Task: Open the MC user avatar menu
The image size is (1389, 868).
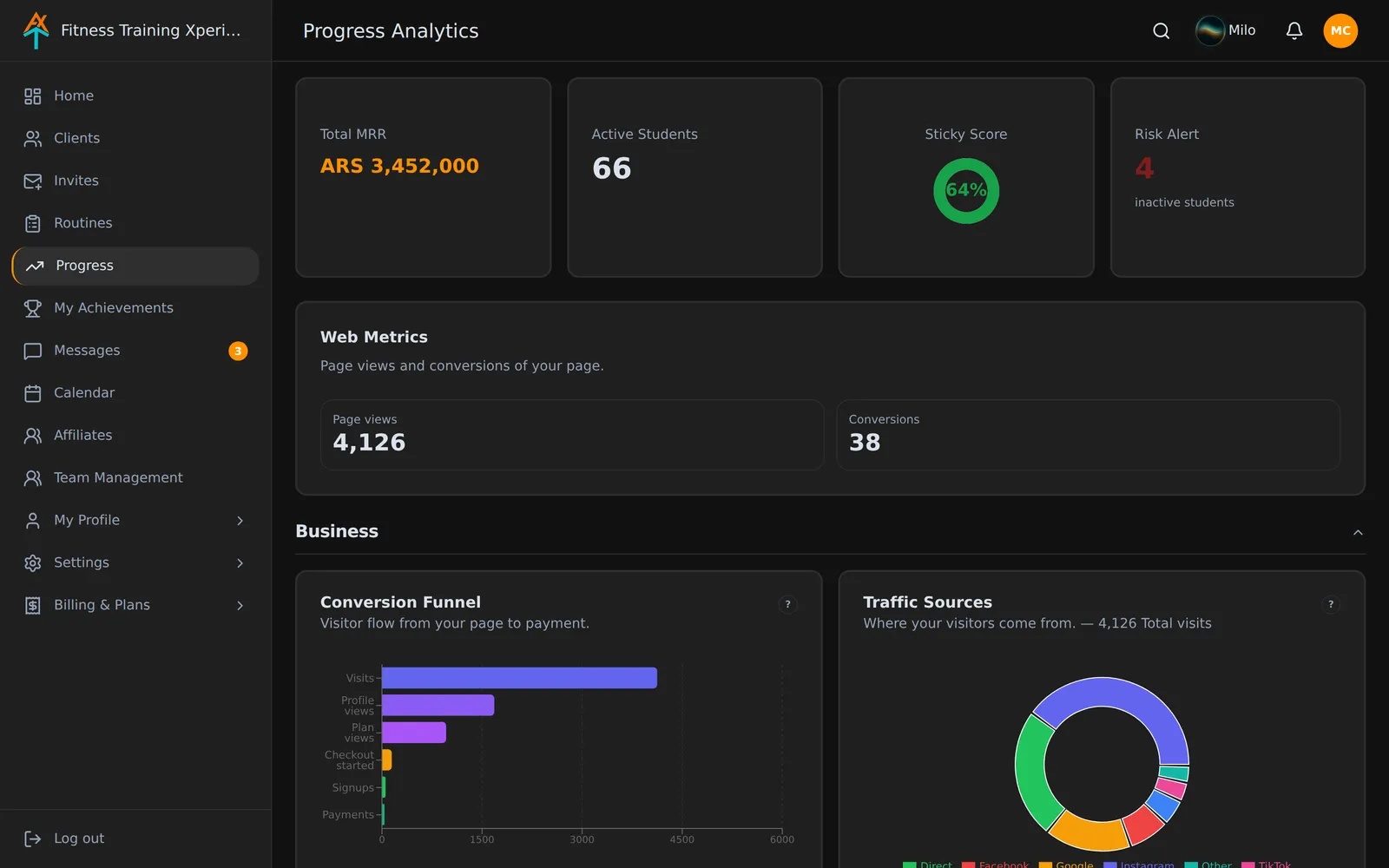Action: click(x=1340, y=31)
